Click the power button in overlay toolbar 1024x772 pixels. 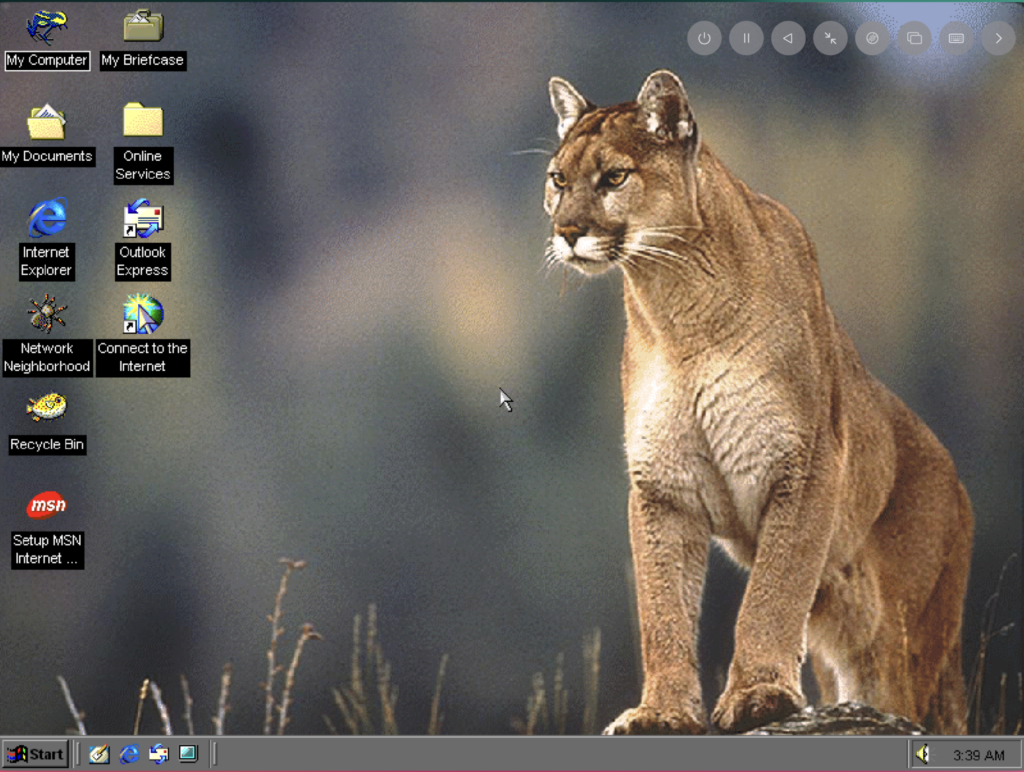pyautogui.click(x=704, y=39)
